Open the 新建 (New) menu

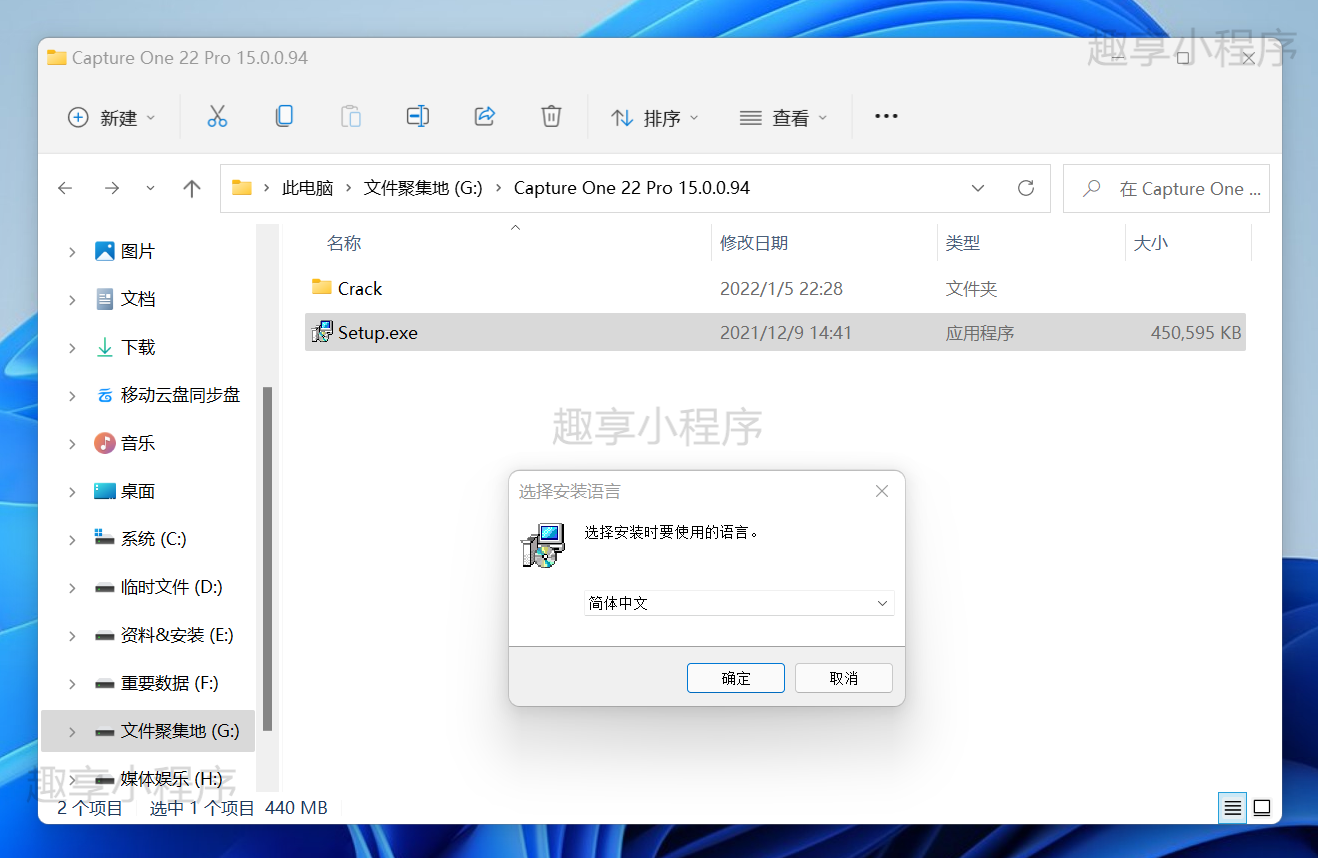coord(112,118)
